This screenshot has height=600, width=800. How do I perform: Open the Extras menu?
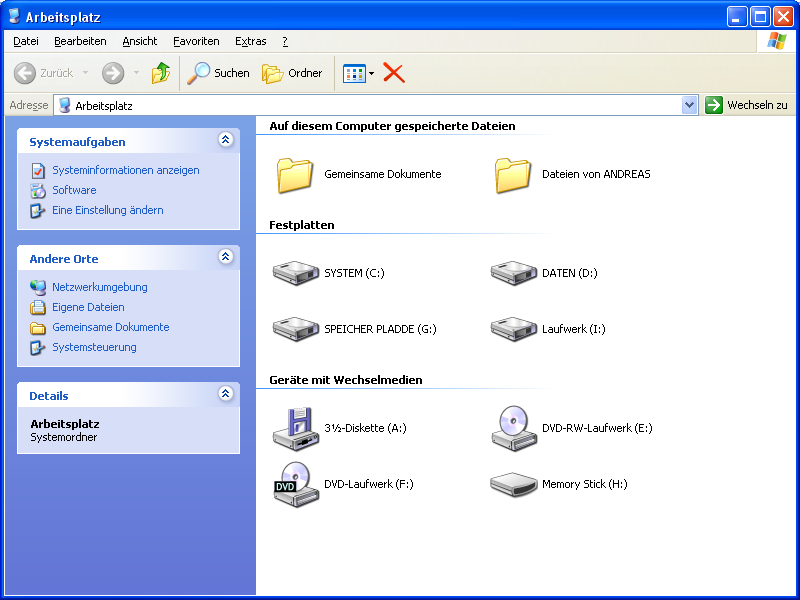[251, 41]
